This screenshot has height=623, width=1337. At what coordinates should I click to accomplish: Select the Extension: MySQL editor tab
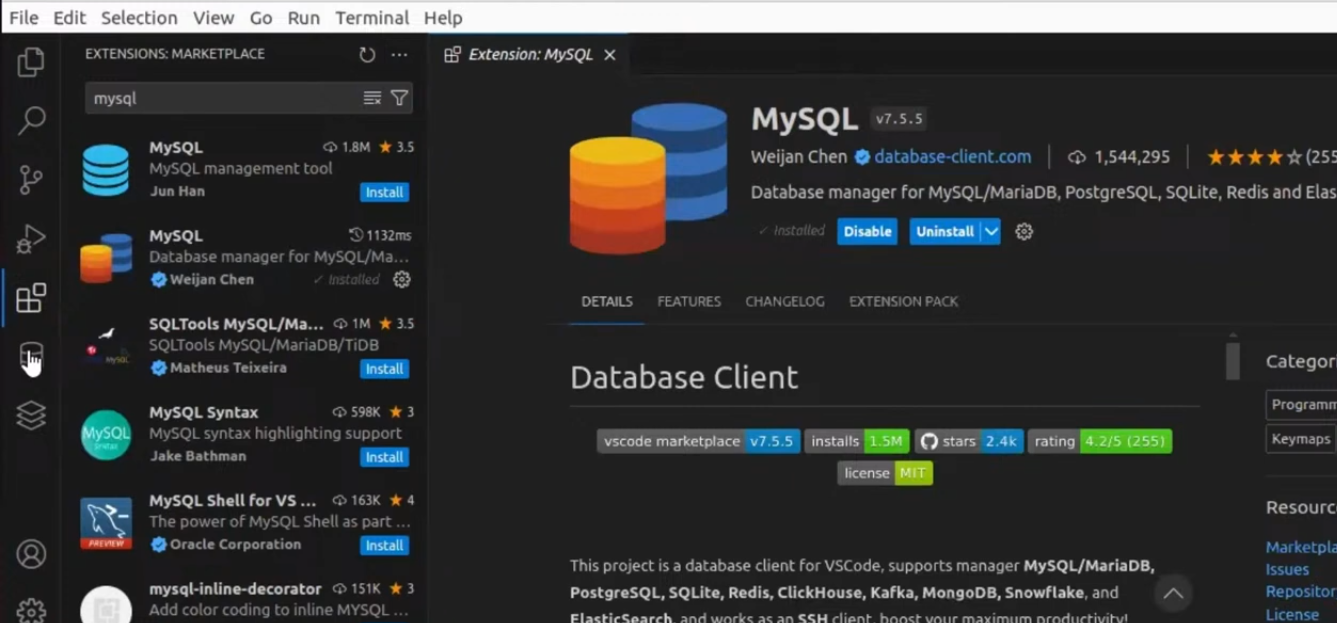pos(530,55)
